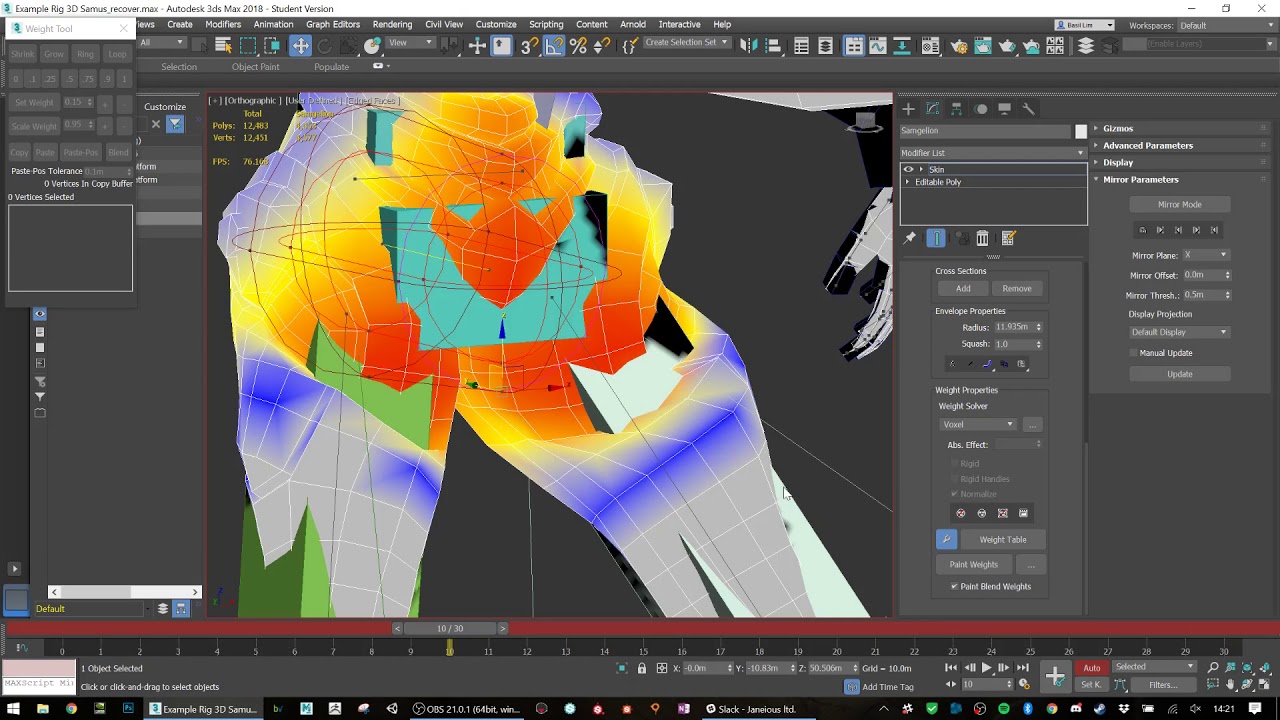Toggle Mirror Mode

coord(1179,204)
